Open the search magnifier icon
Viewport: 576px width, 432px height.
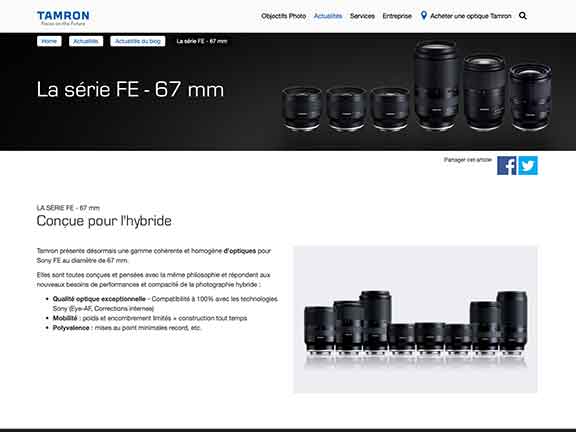pos(523,16)
